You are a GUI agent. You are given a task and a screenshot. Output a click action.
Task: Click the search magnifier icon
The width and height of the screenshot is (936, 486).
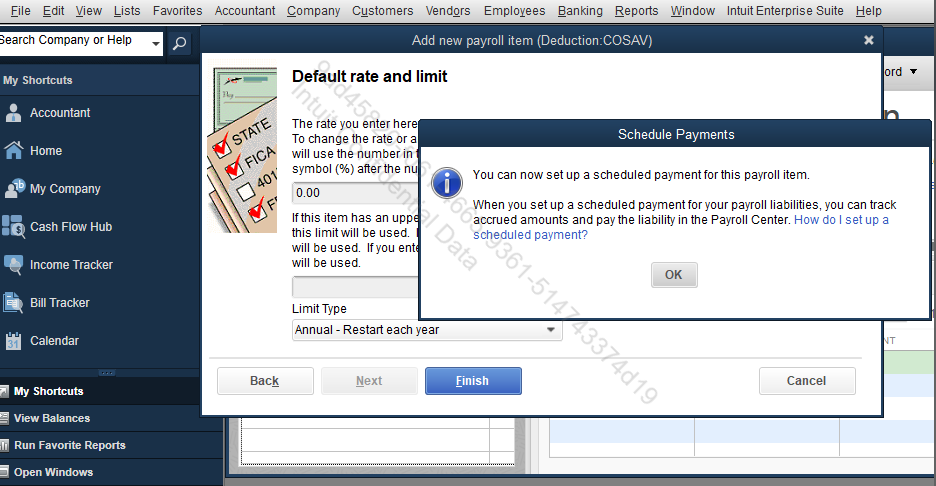[x=179, y=43]
